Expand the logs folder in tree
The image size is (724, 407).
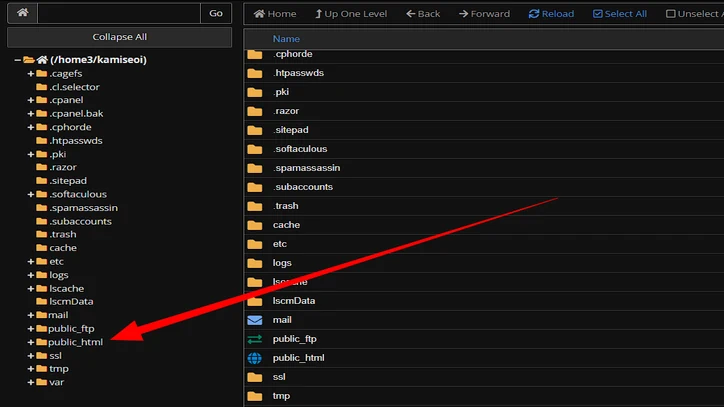coord(31,275)
